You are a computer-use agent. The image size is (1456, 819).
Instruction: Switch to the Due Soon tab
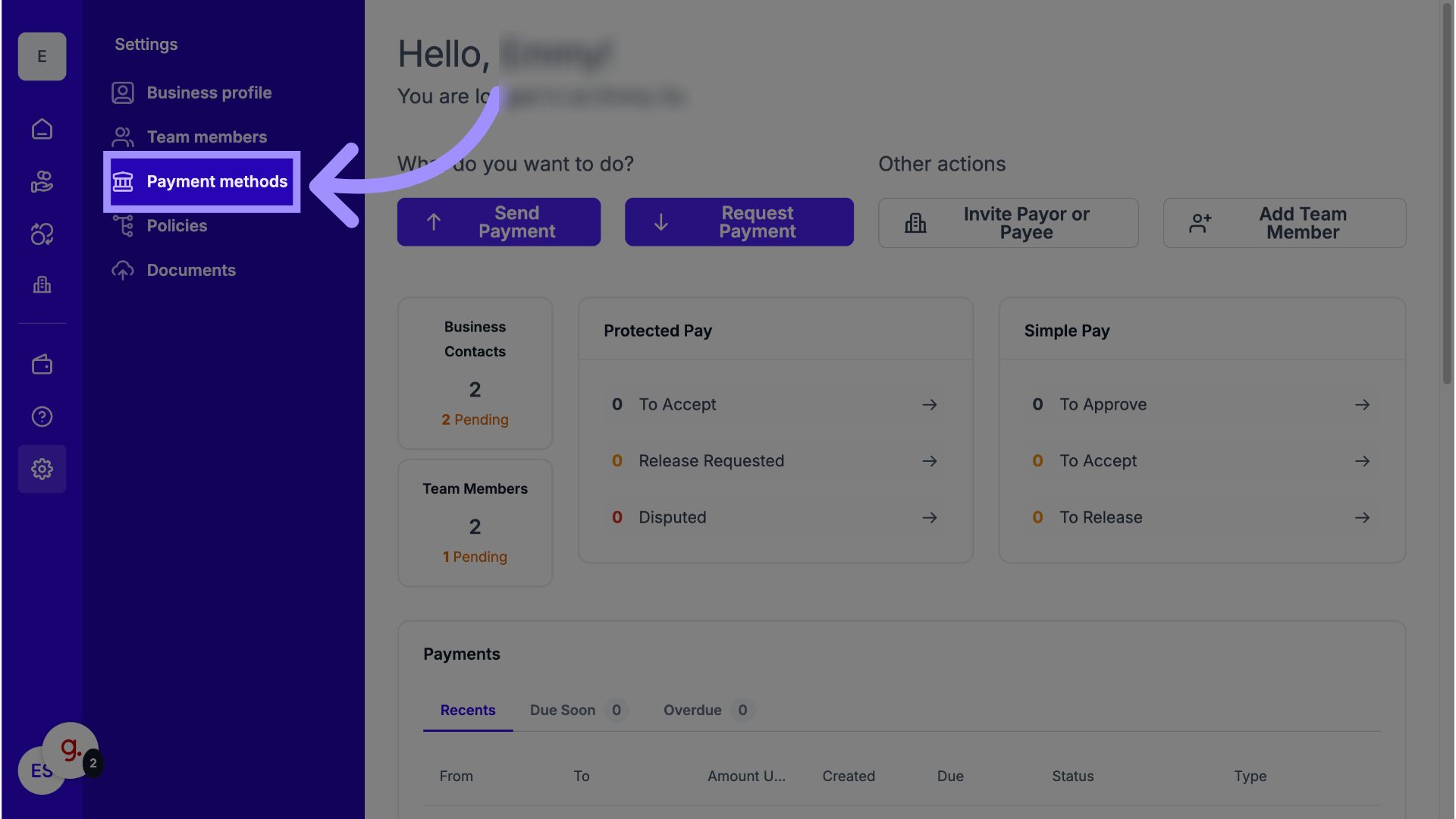(563, 711)
